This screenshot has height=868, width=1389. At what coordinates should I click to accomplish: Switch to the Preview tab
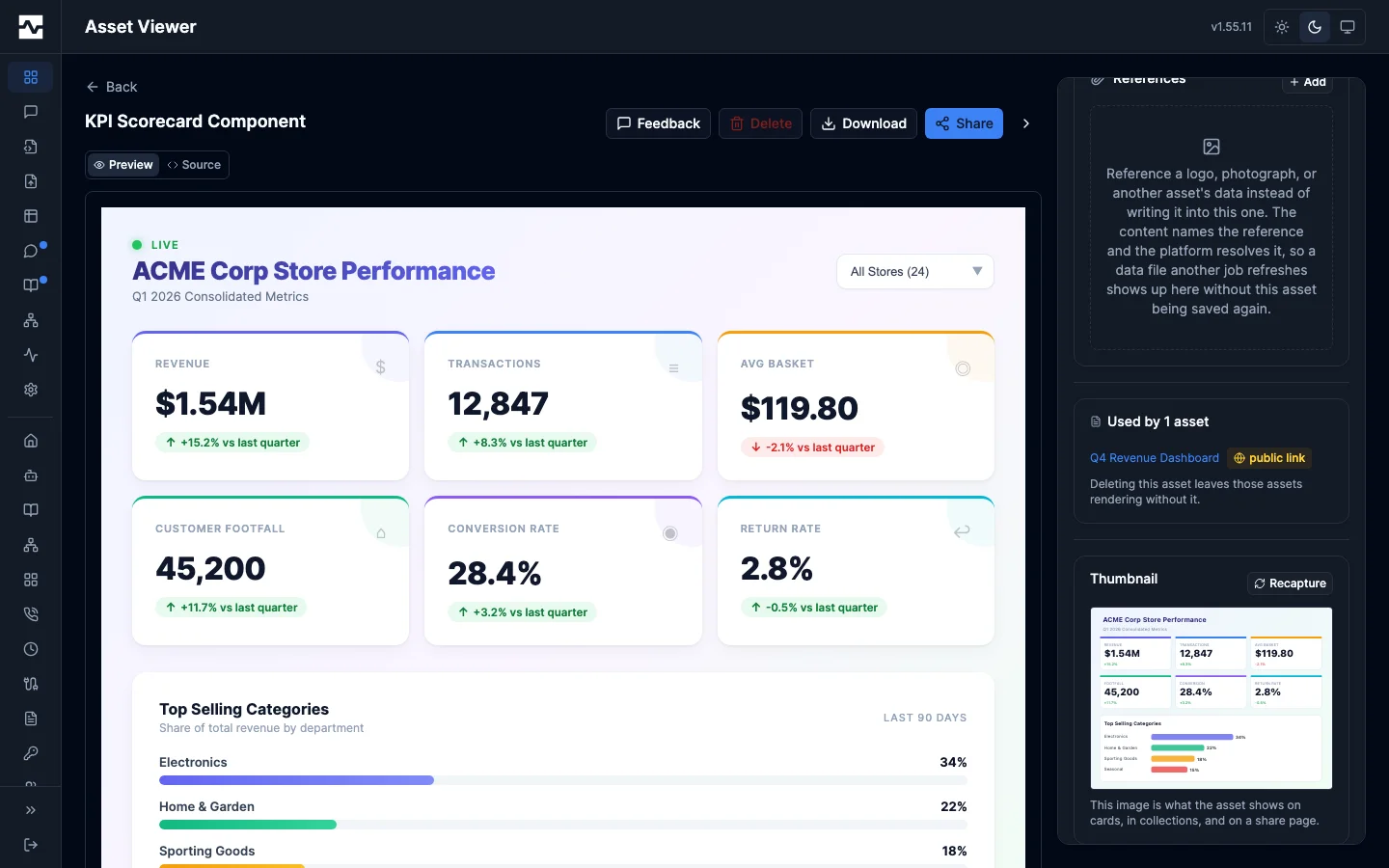click(x=123, y=165)
